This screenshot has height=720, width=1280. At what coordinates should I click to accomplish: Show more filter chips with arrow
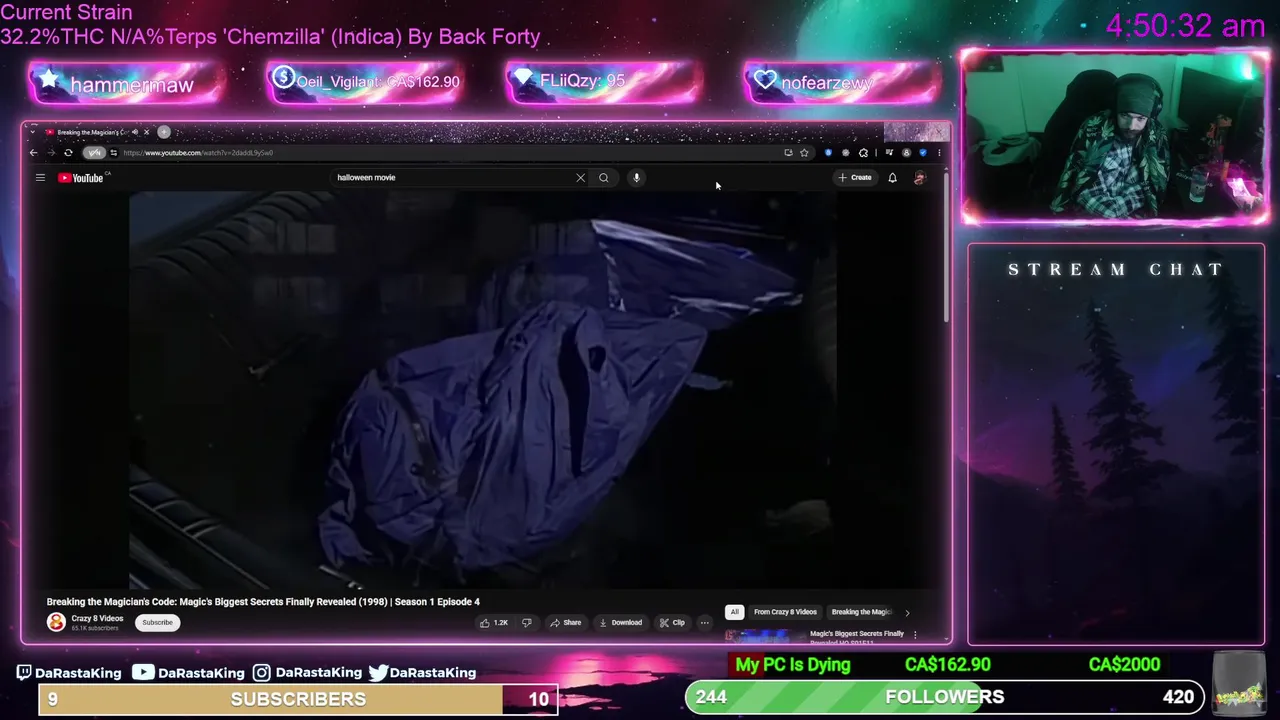click(x=907, y=612)
